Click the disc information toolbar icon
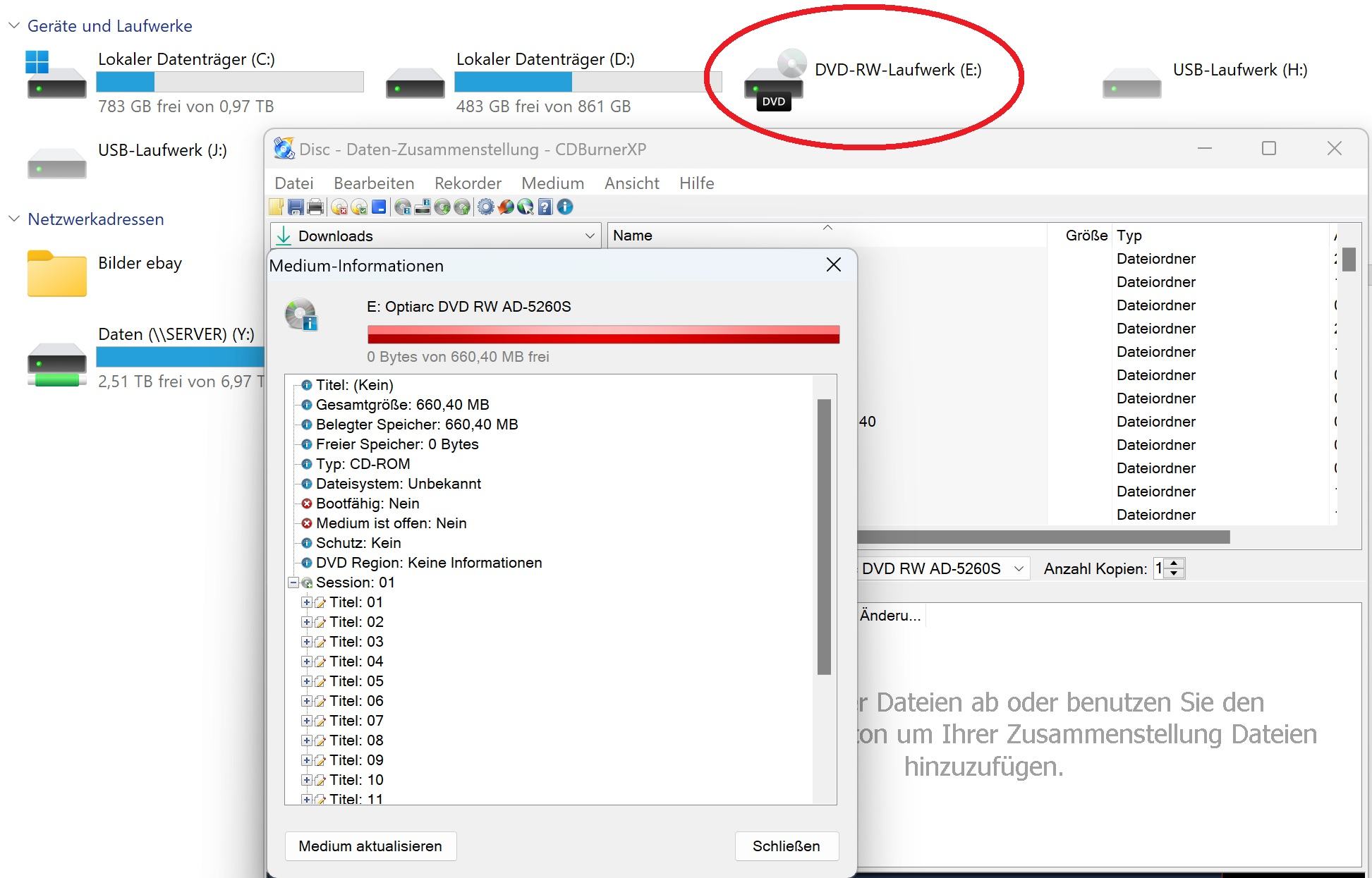 click(403, 207)
